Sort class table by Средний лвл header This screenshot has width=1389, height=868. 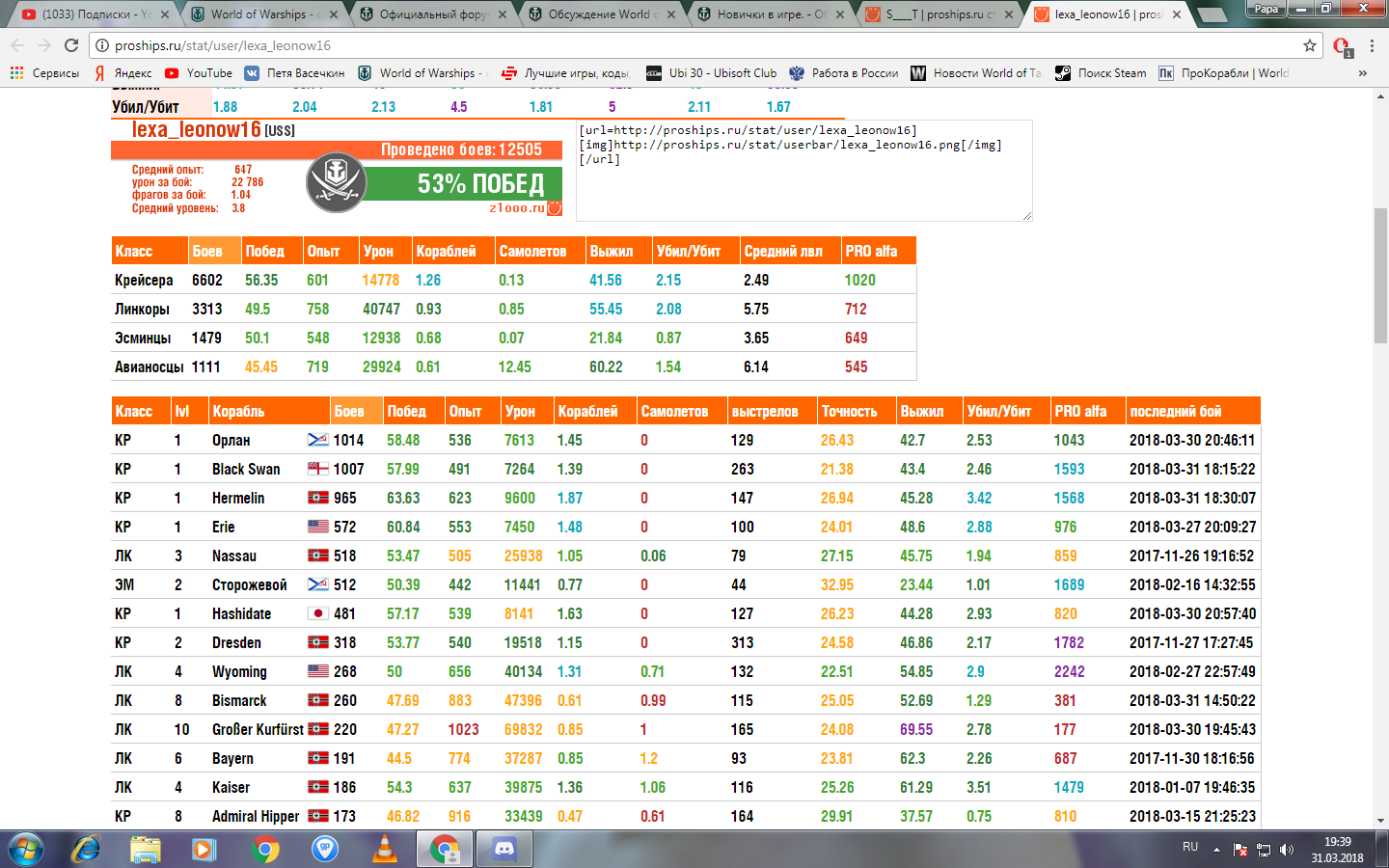point(790,251)
